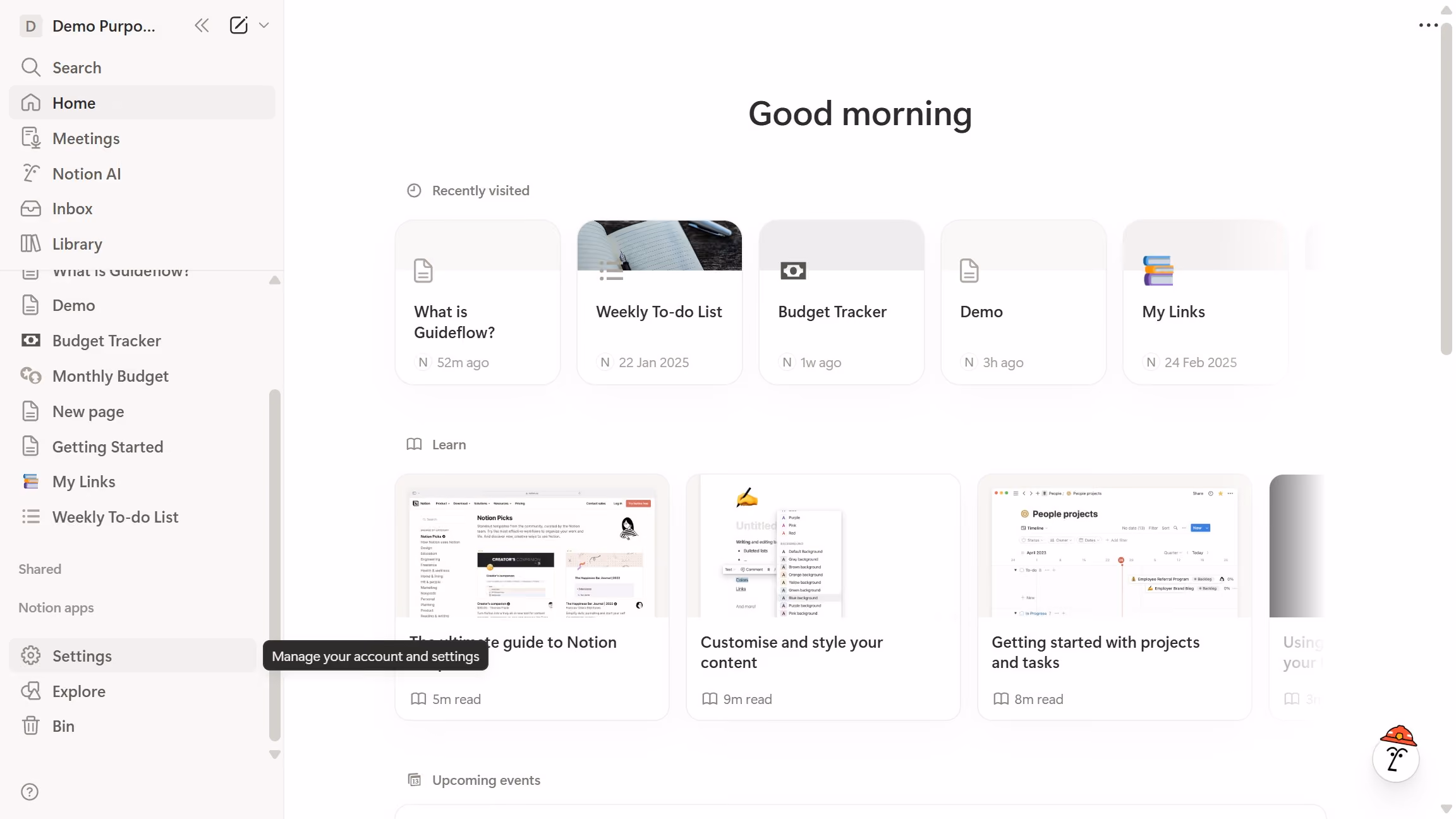The width and height of the screenshot is (1456, 819).
Task: Click the "24 Feb 2025" date text
Action: click(x=1200, y=362)
